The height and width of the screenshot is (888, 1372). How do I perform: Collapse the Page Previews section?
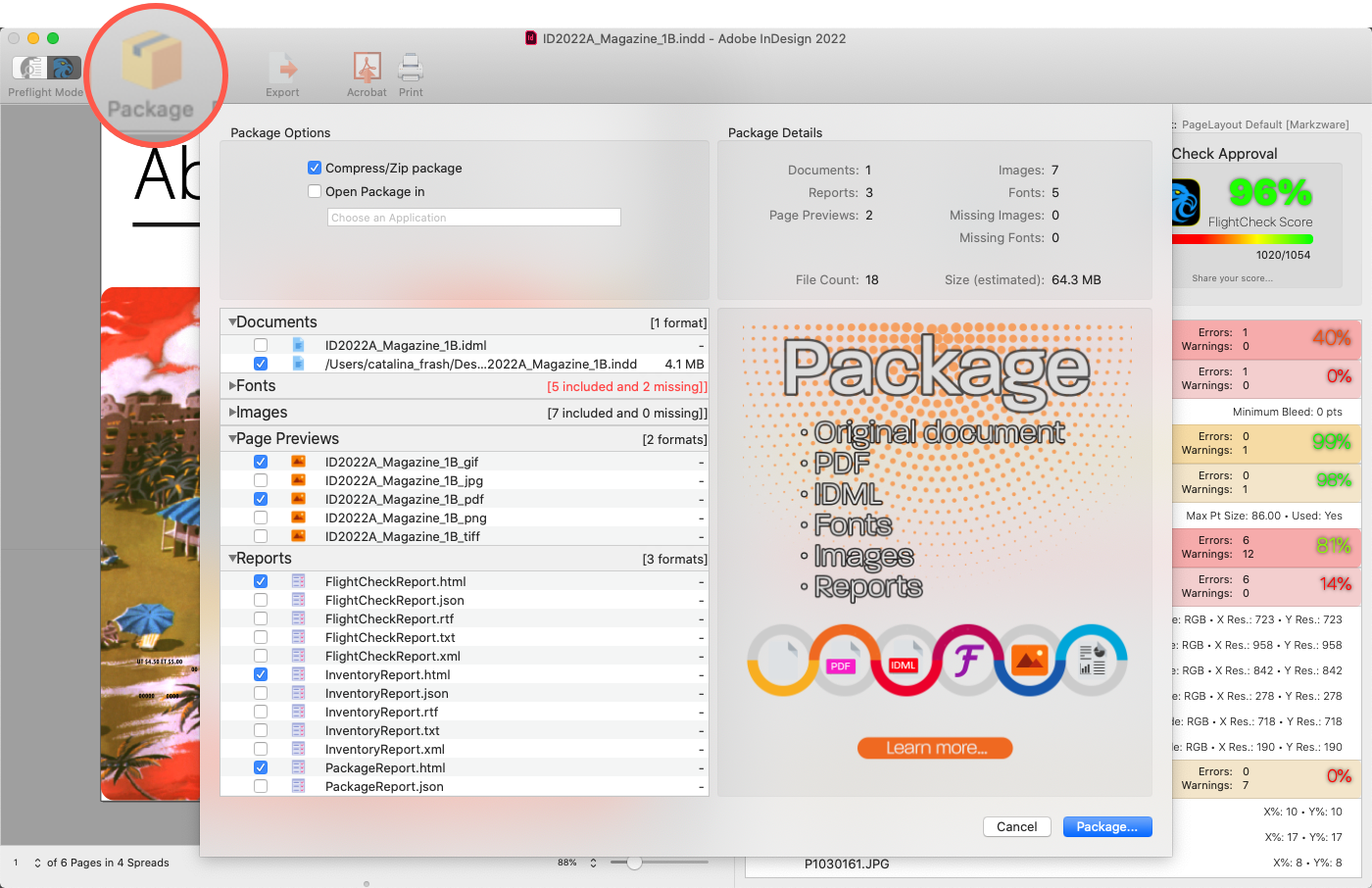pyautogui.click(x=232, y=439)
